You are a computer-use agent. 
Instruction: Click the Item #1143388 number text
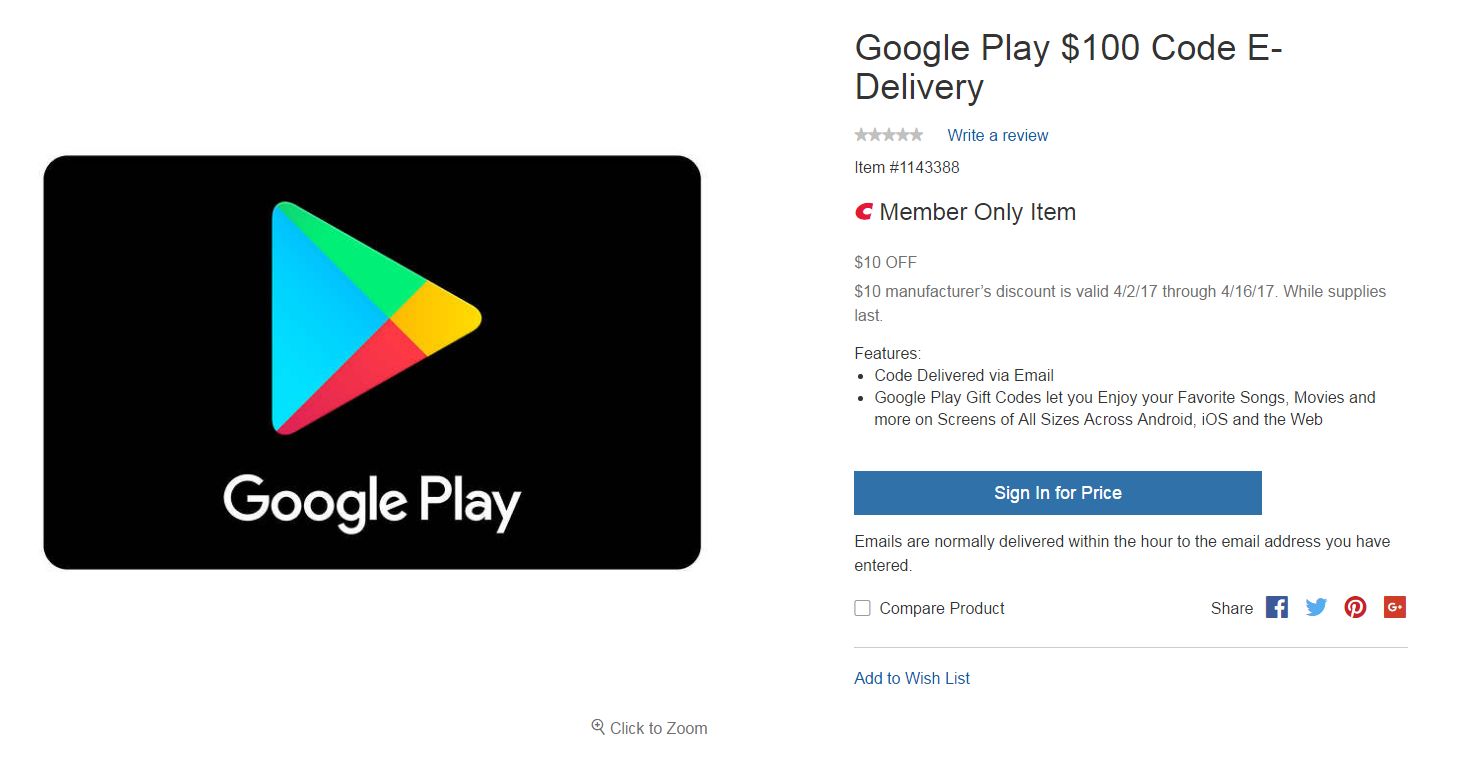coord(906,167)
